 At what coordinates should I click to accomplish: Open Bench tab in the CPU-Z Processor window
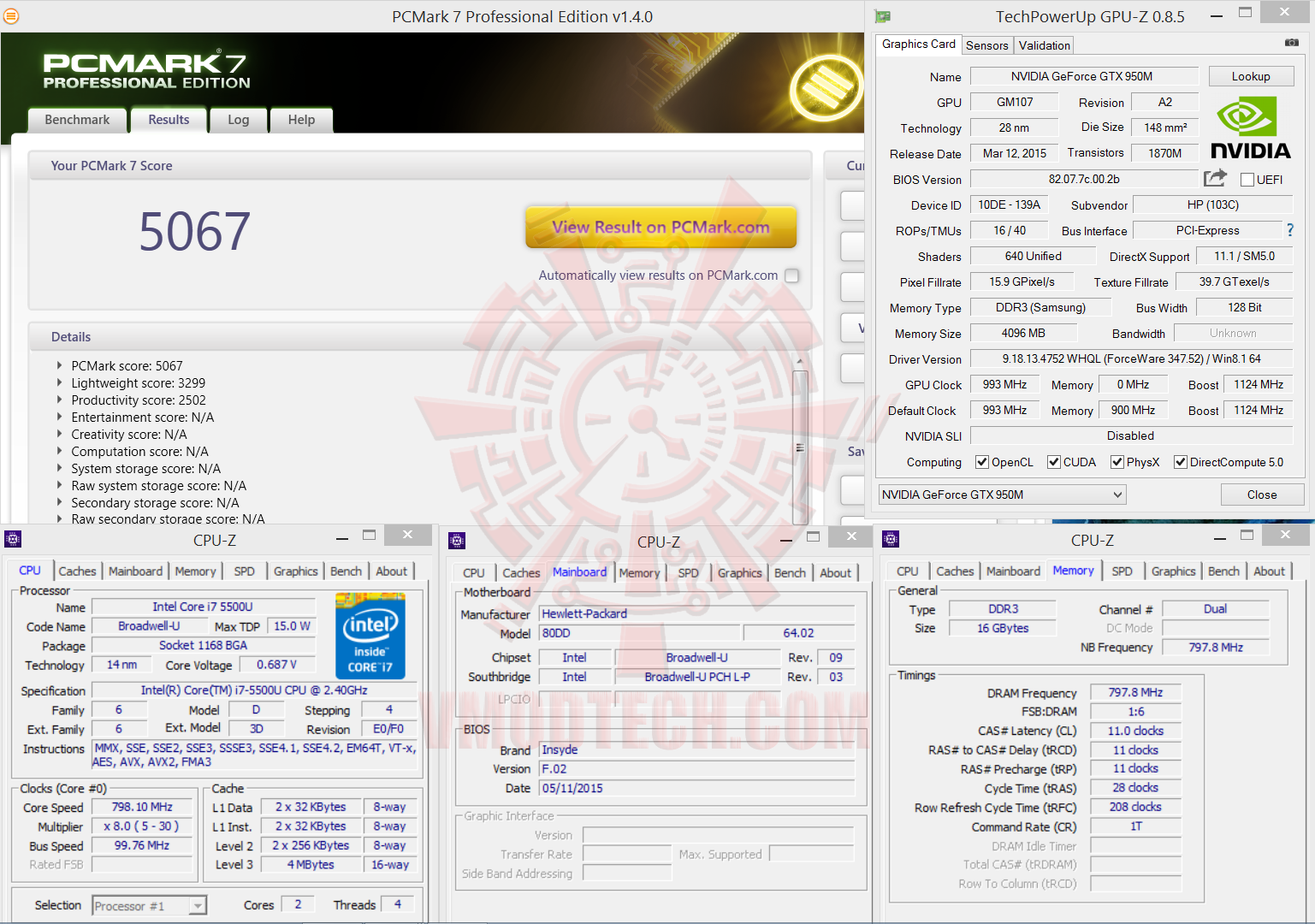point(346,572)
